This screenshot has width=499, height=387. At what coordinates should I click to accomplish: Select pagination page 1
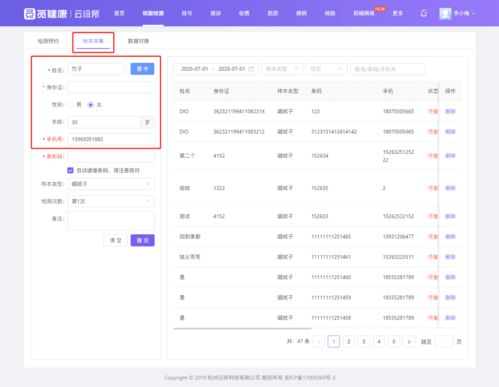click(x=334, y=341)
